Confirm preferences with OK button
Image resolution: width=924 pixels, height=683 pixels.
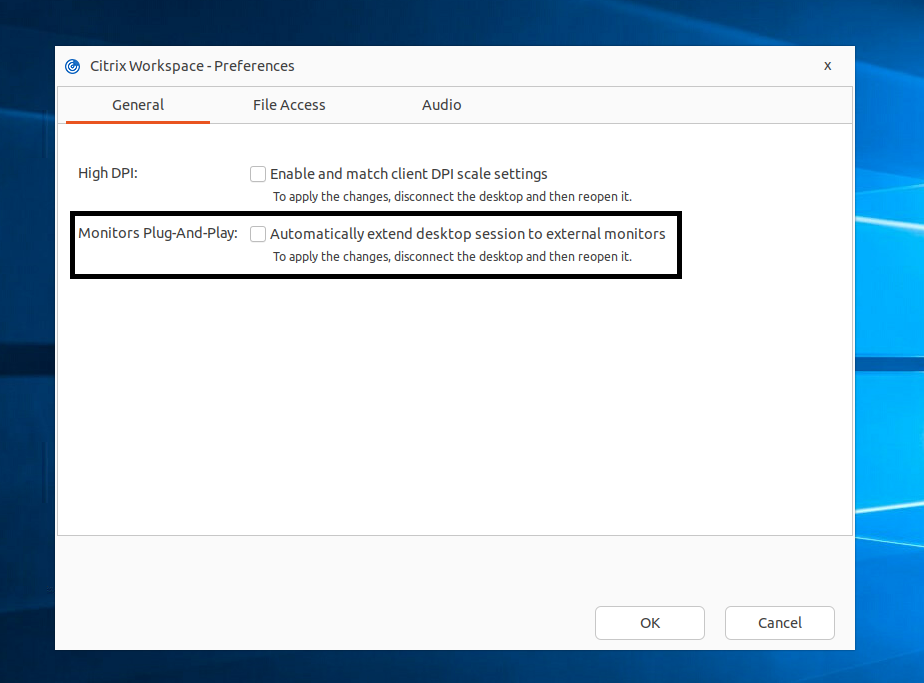click(649, 623)
